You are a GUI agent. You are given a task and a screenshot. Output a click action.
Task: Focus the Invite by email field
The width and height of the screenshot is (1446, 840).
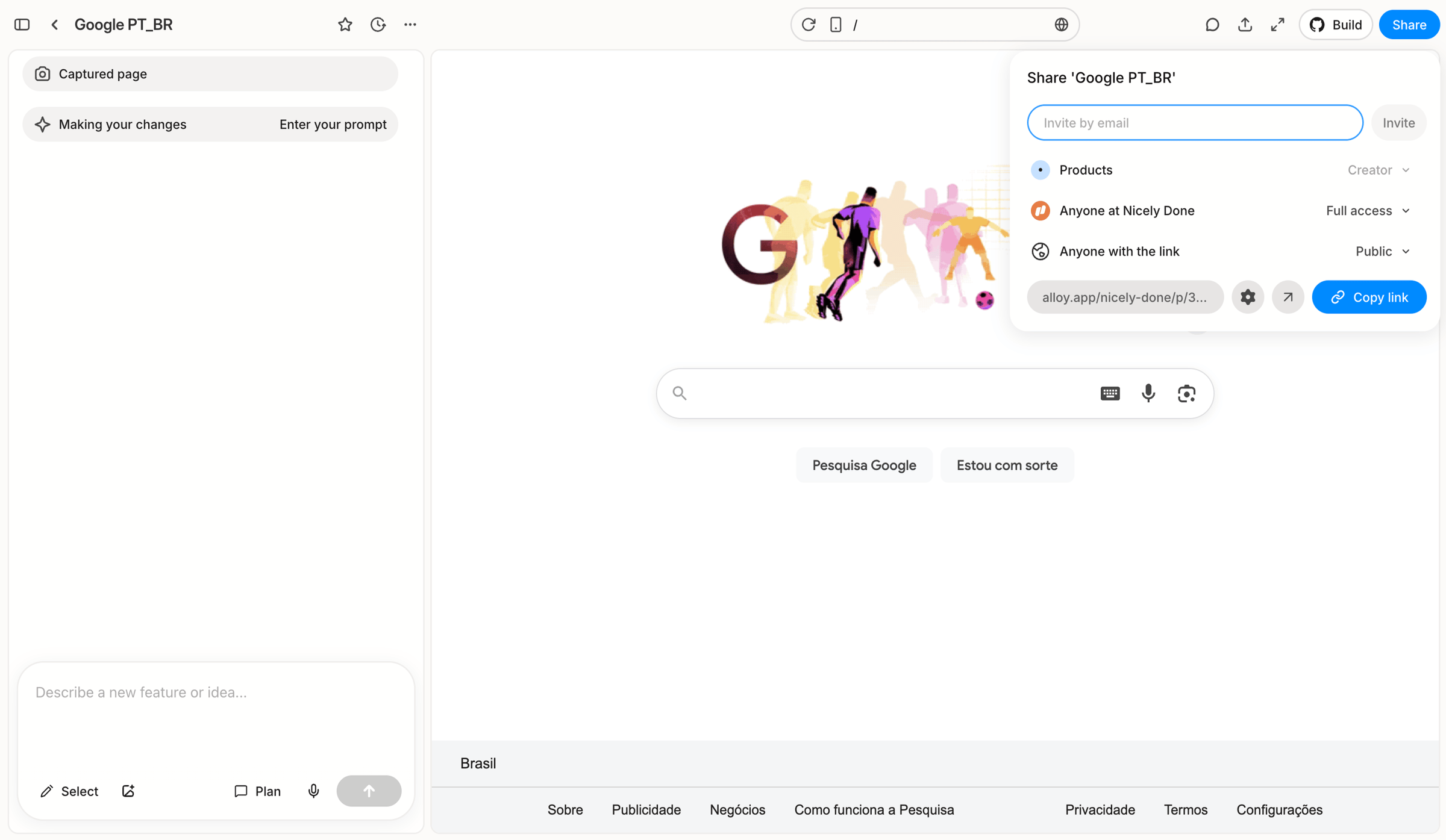pyautogui.click(x=1195, y=123)
